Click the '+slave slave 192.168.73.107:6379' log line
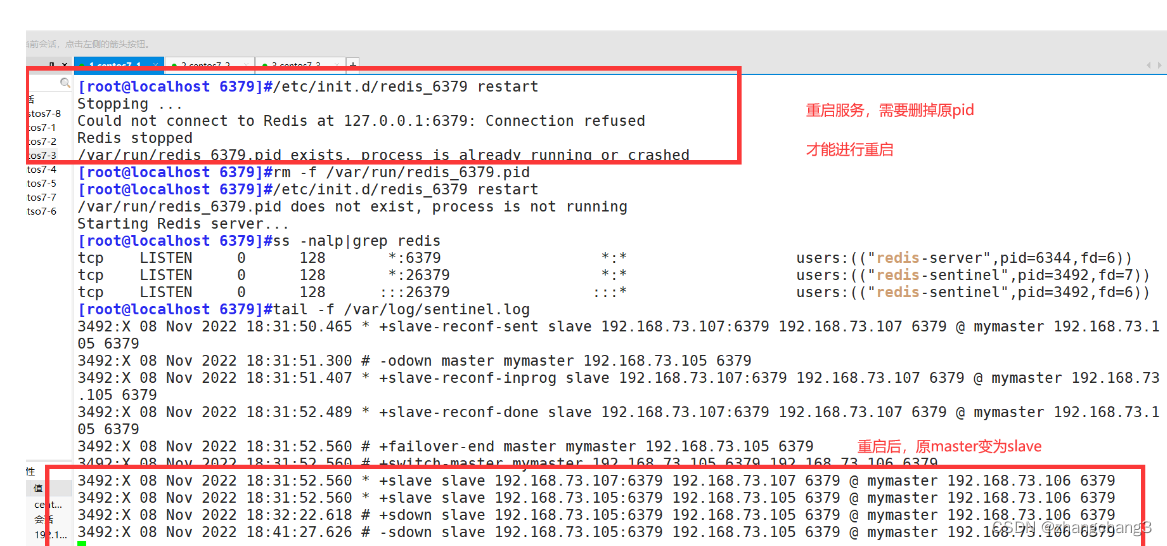The width and height of the screenshot is (1167, 546). coord(596,481)
